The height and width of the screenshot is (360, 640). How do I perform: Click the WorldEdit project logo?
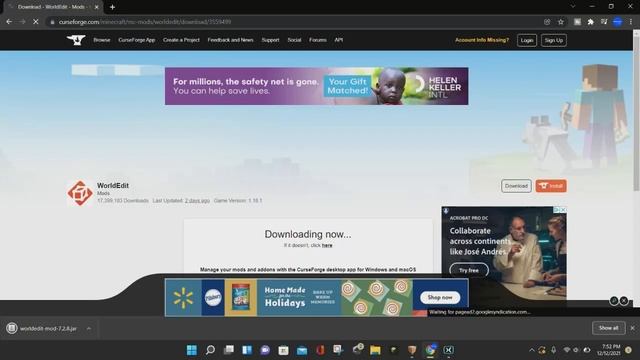tap(80, 193)
